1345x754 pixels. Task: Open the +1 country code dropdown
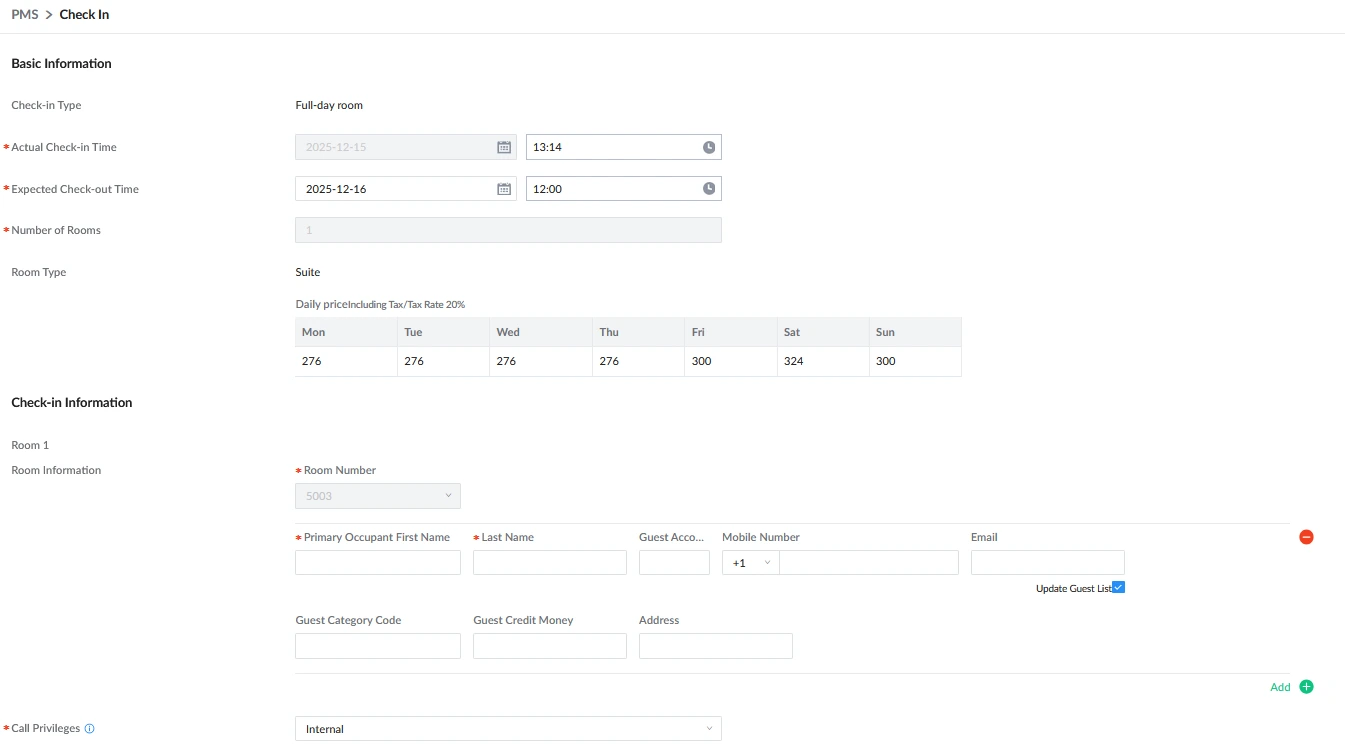750,562
